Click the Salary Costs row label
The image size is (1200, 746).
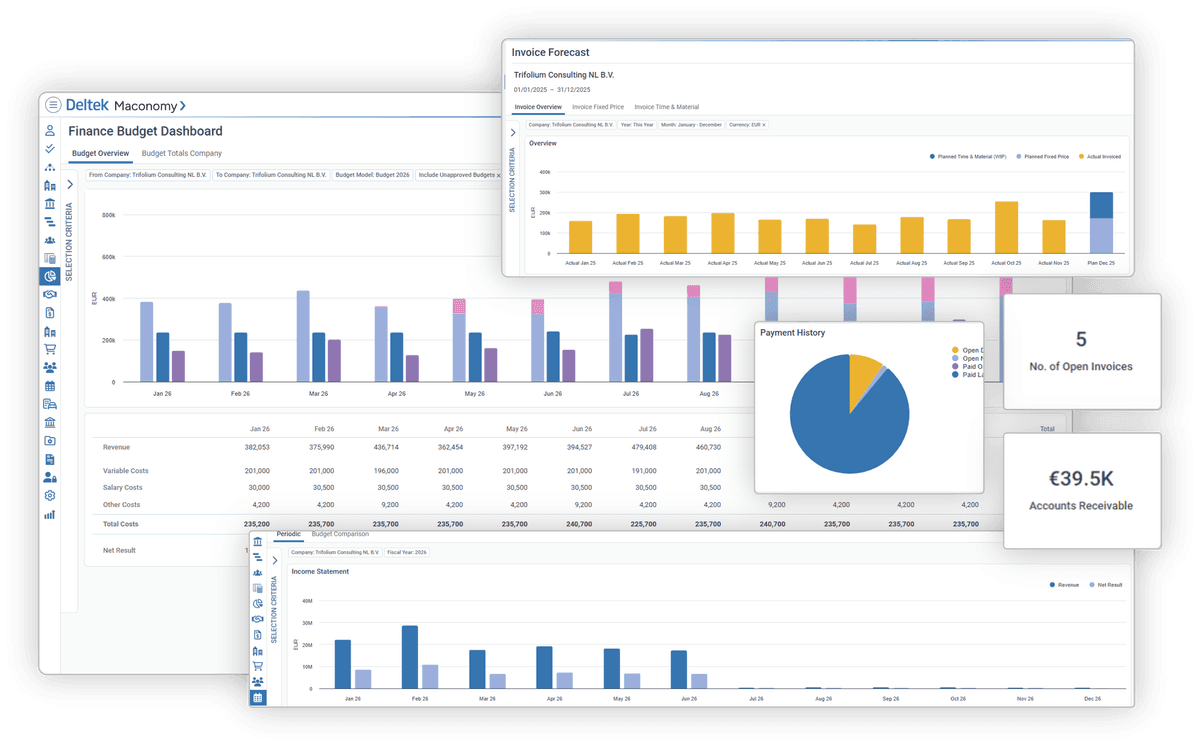coord(122,487)
